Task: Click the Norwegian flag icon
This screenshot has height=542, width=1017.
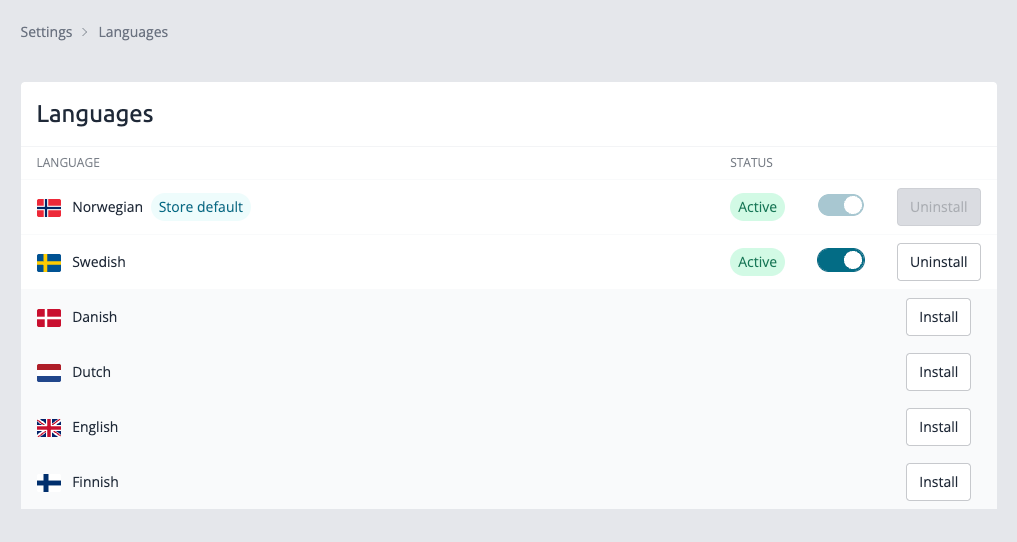Action: pos(49,207)
